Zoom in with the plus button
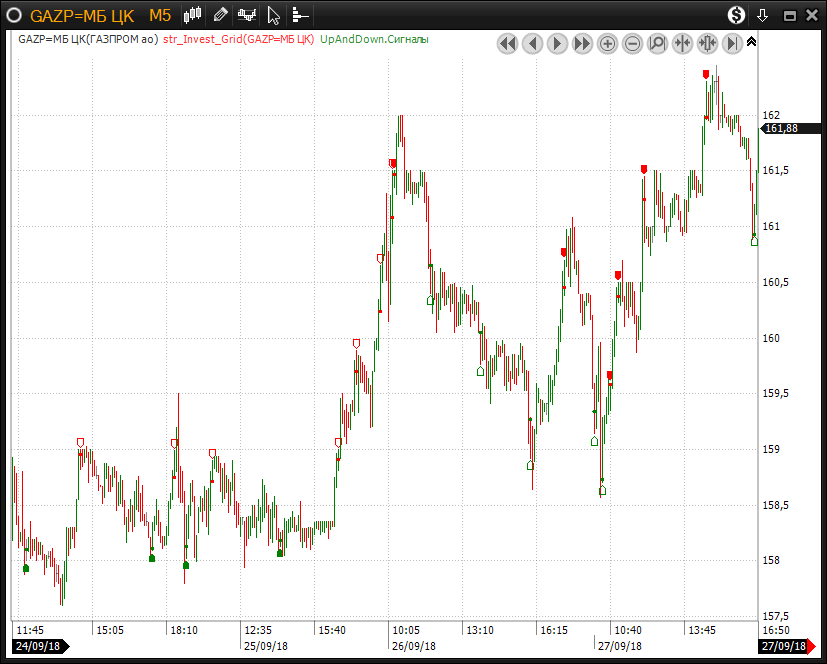This screenshot has width=827, height=664. click(607, 44)
